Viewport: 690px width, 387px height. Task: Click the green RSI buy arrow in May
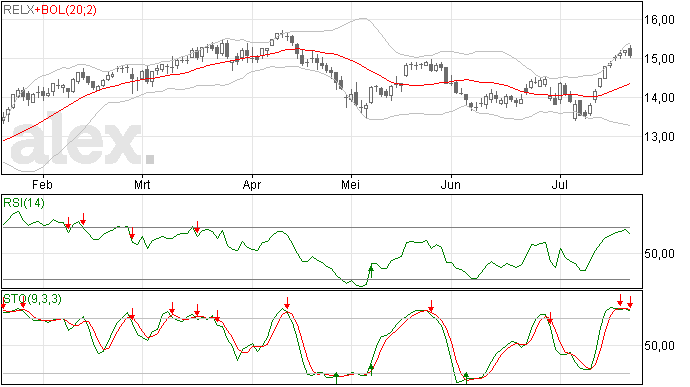pyautogui.click(x=371, y=271)
